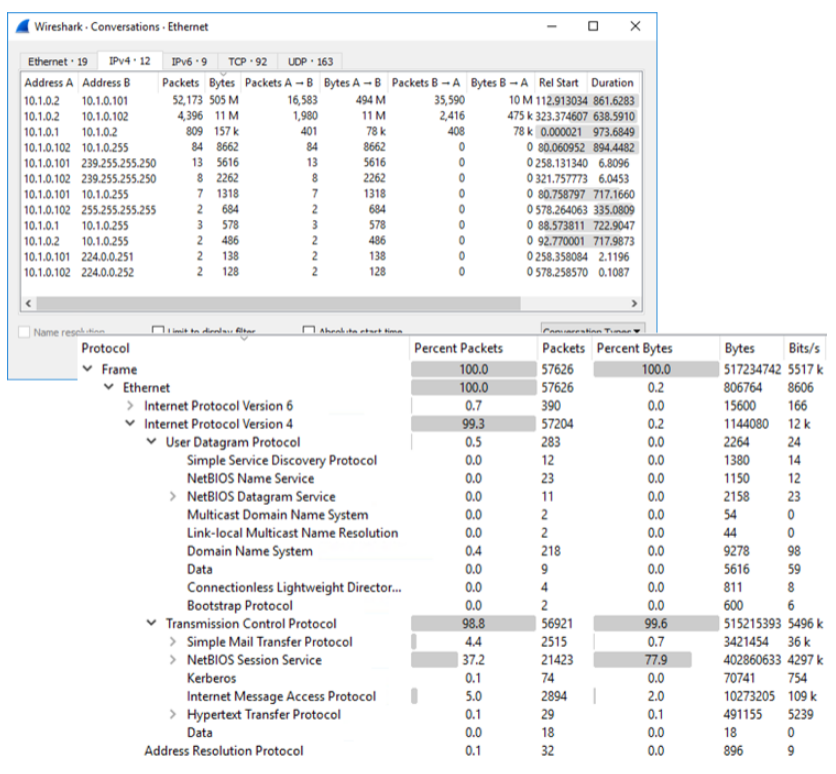This screenshot has width=836, height=774.
Task: Collapse Transmission Control Protocol node
Action: (x=151, y=623)
